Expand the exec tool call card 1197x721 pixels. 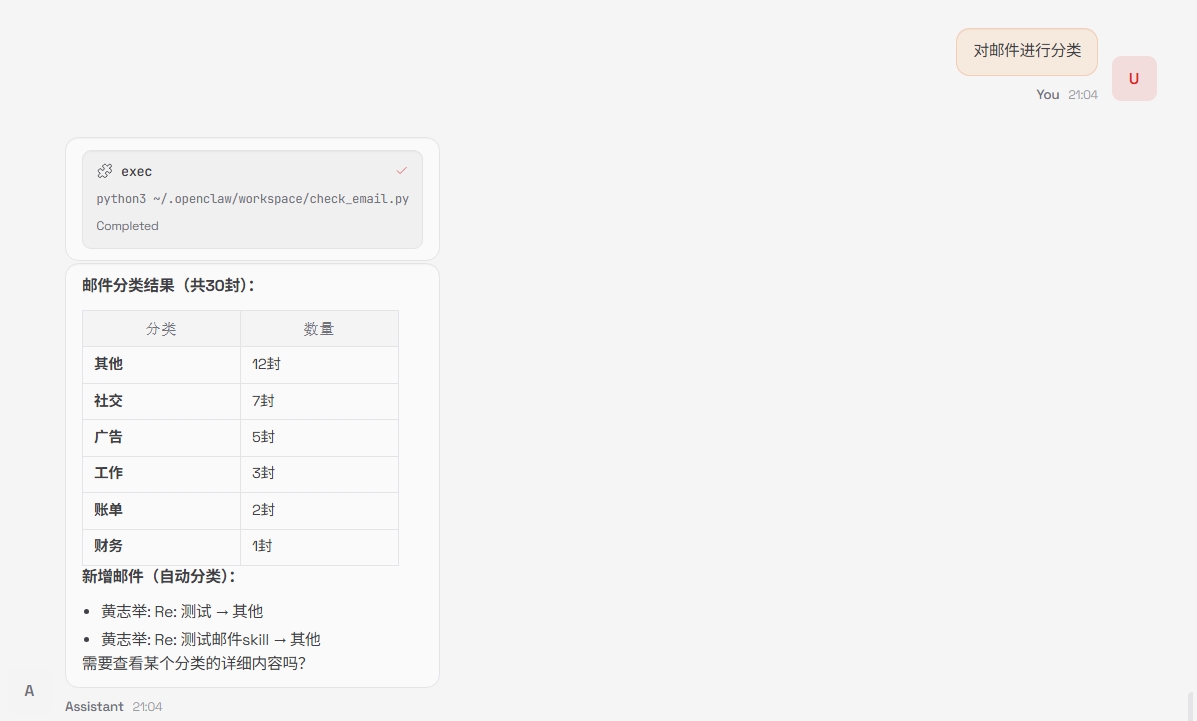pos(252,172)
